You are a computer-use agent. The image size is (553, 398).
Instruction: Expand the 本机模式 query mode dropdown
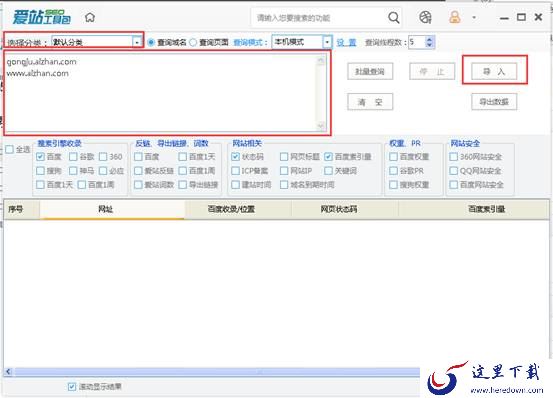[327, 42]
